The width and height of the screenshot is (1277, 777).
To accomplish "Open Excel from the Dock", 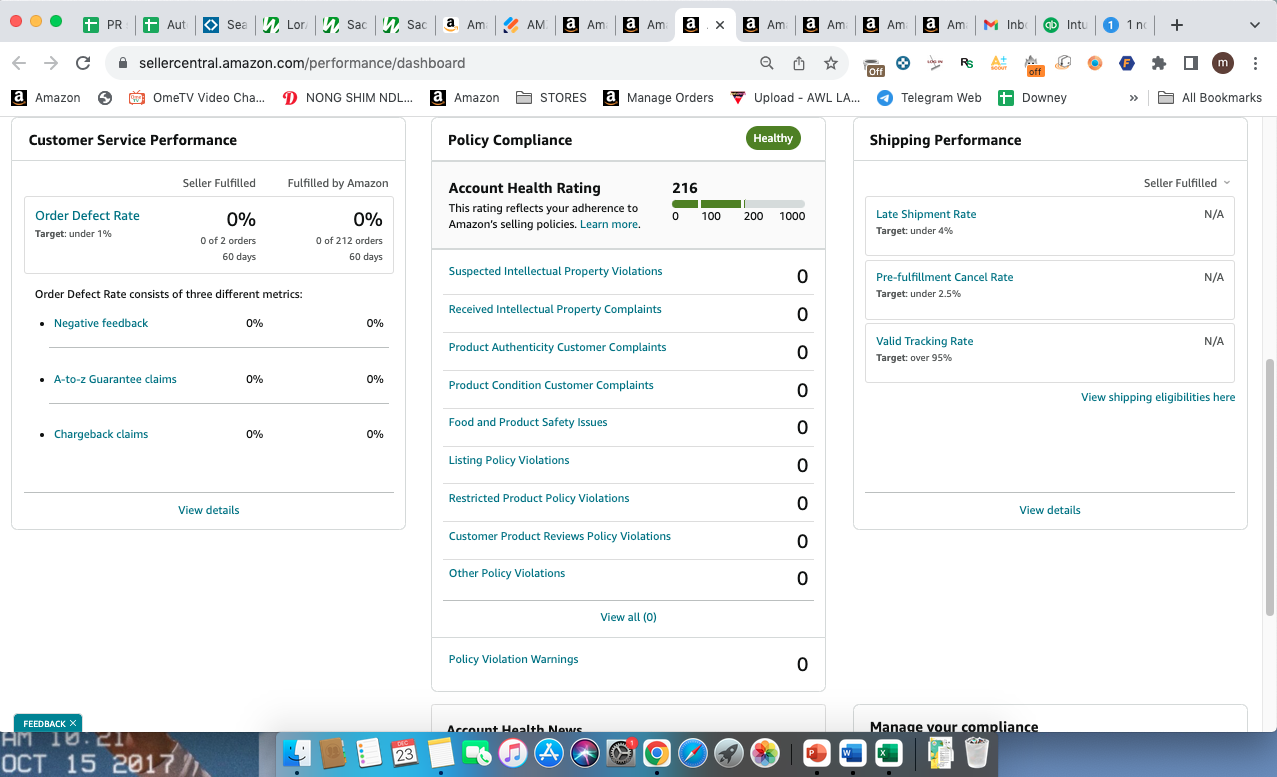I will [888, 753].
